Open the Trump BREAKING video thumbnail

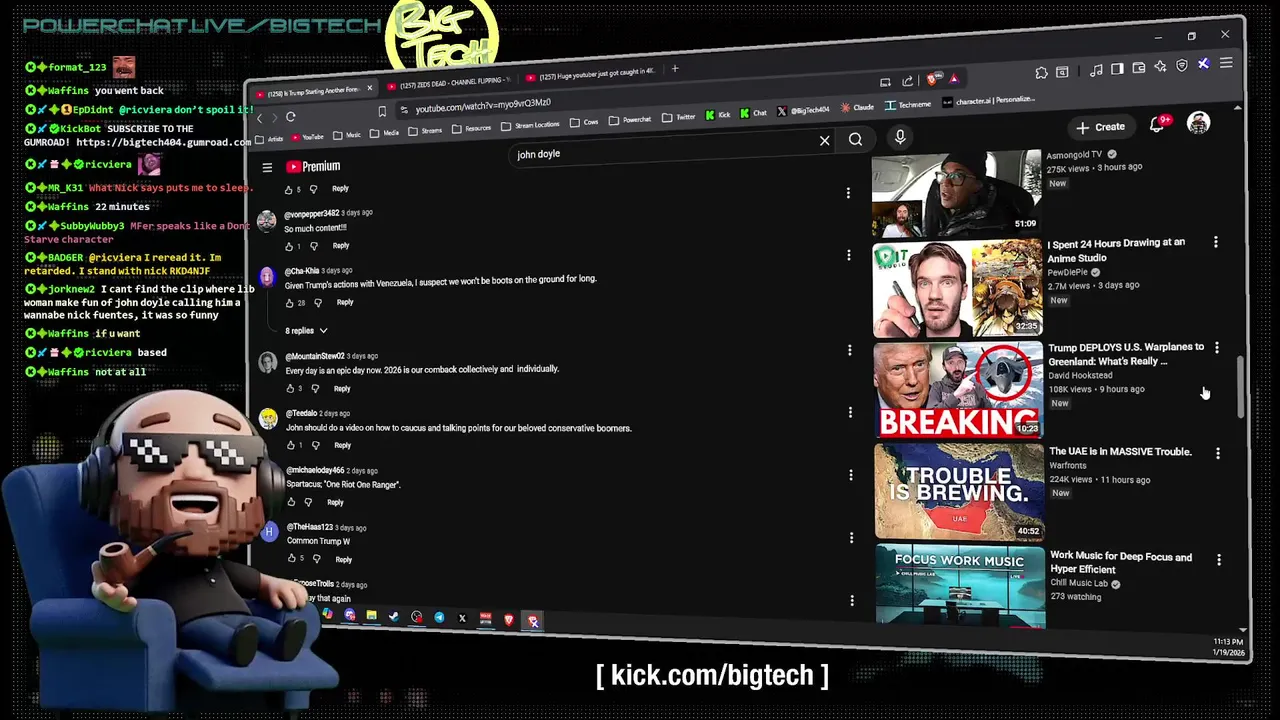(x=958, y=391)
